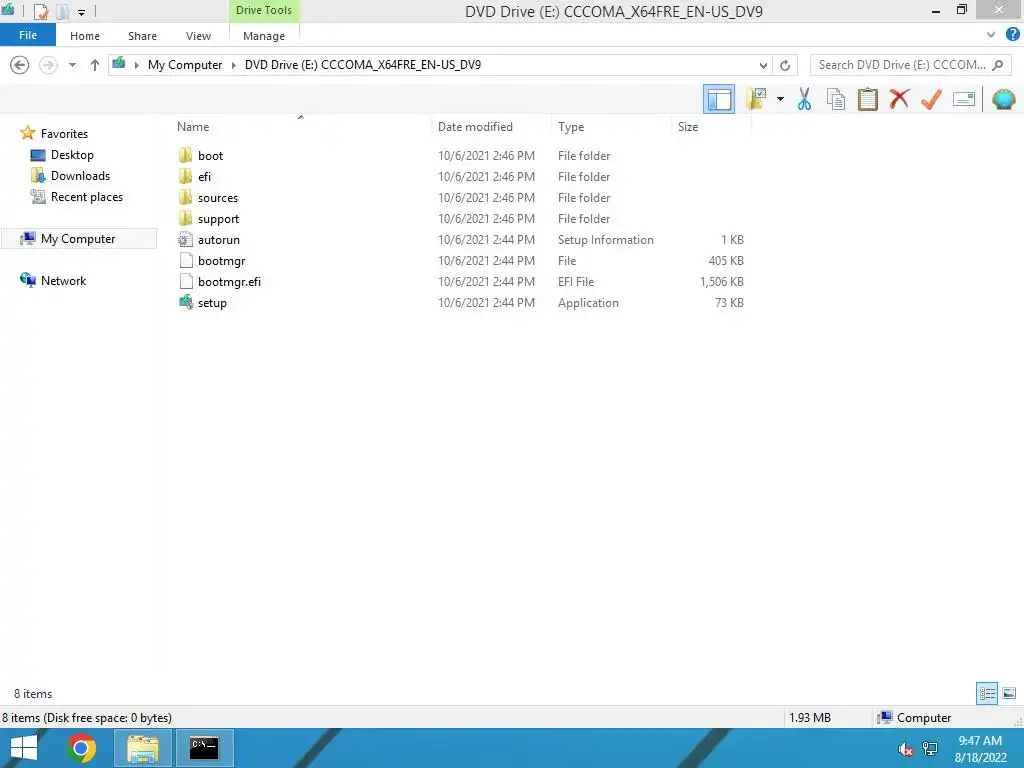Viewport: 1024px width, 768px height.
Task: Open the File menu
Action: click(28, 35)
